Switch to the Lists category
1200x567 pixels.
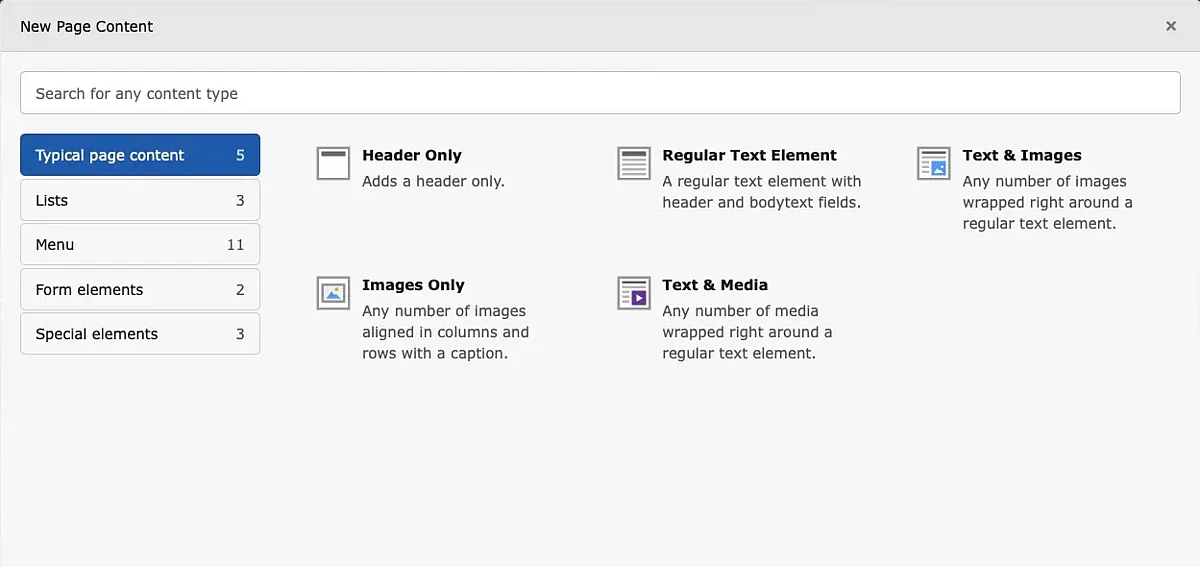click(x=140, y=200)
